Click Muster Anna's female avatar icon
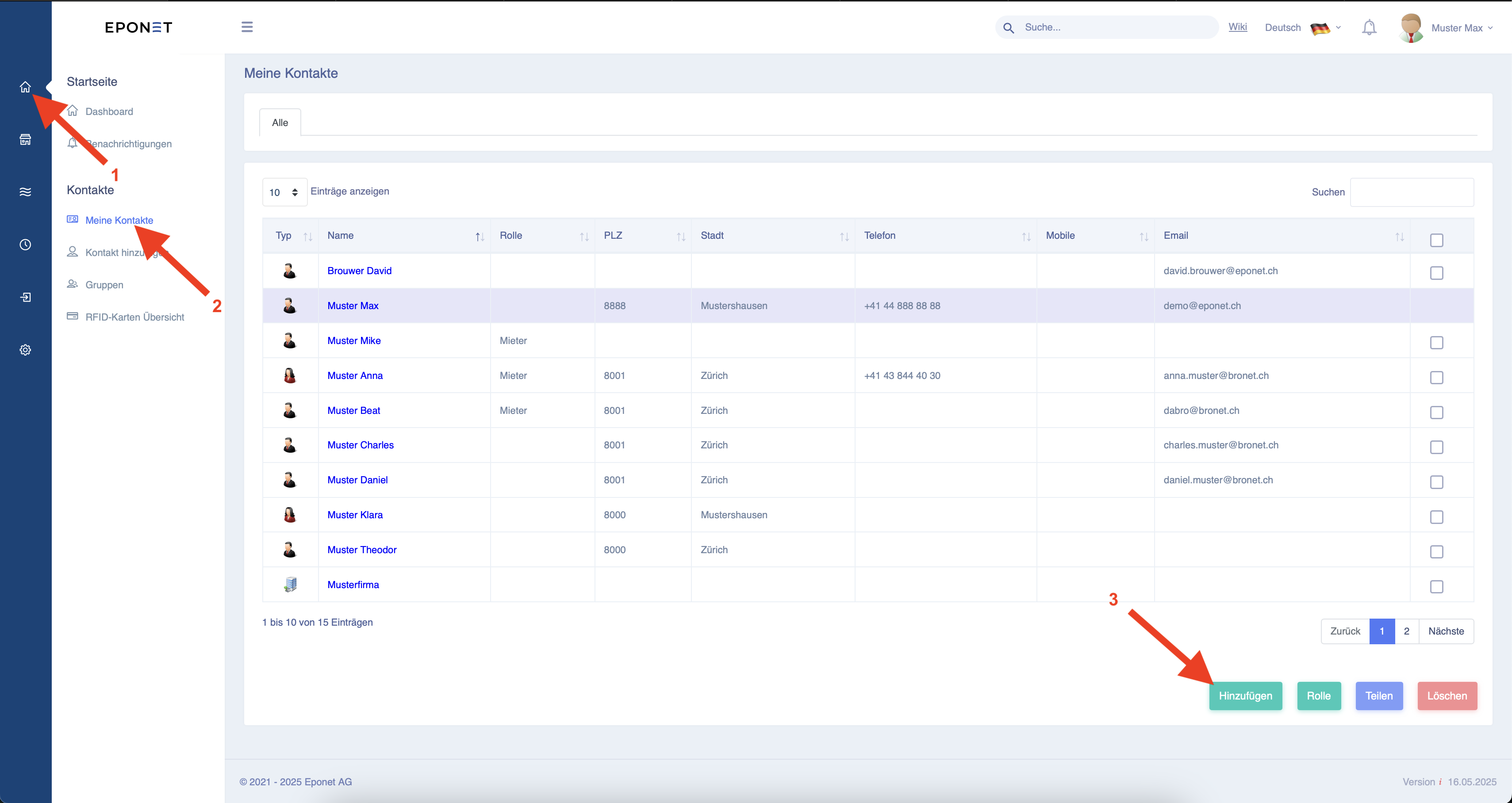Screen dimensions: 1512x803 290,375
